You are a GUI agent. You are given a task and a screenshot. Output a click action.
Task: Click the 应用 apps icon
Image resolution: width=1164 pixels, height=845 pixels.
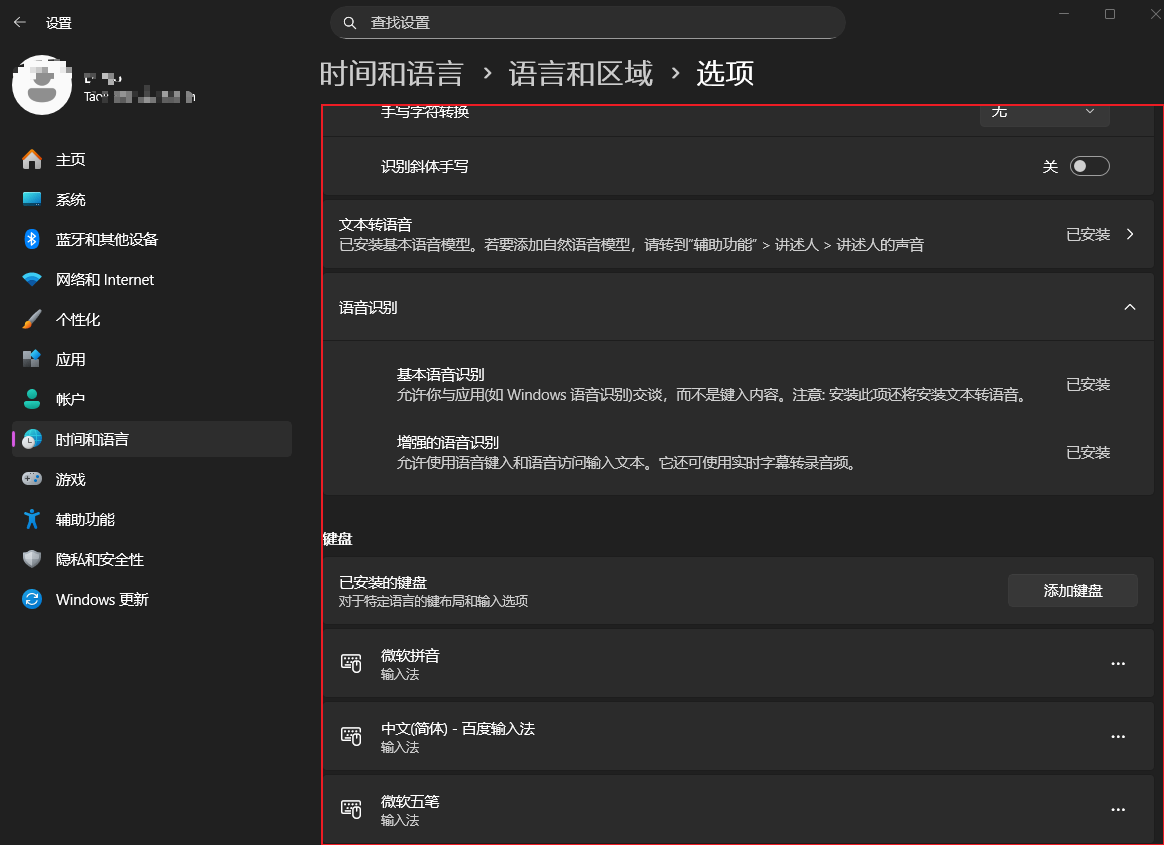pos(32,359)
